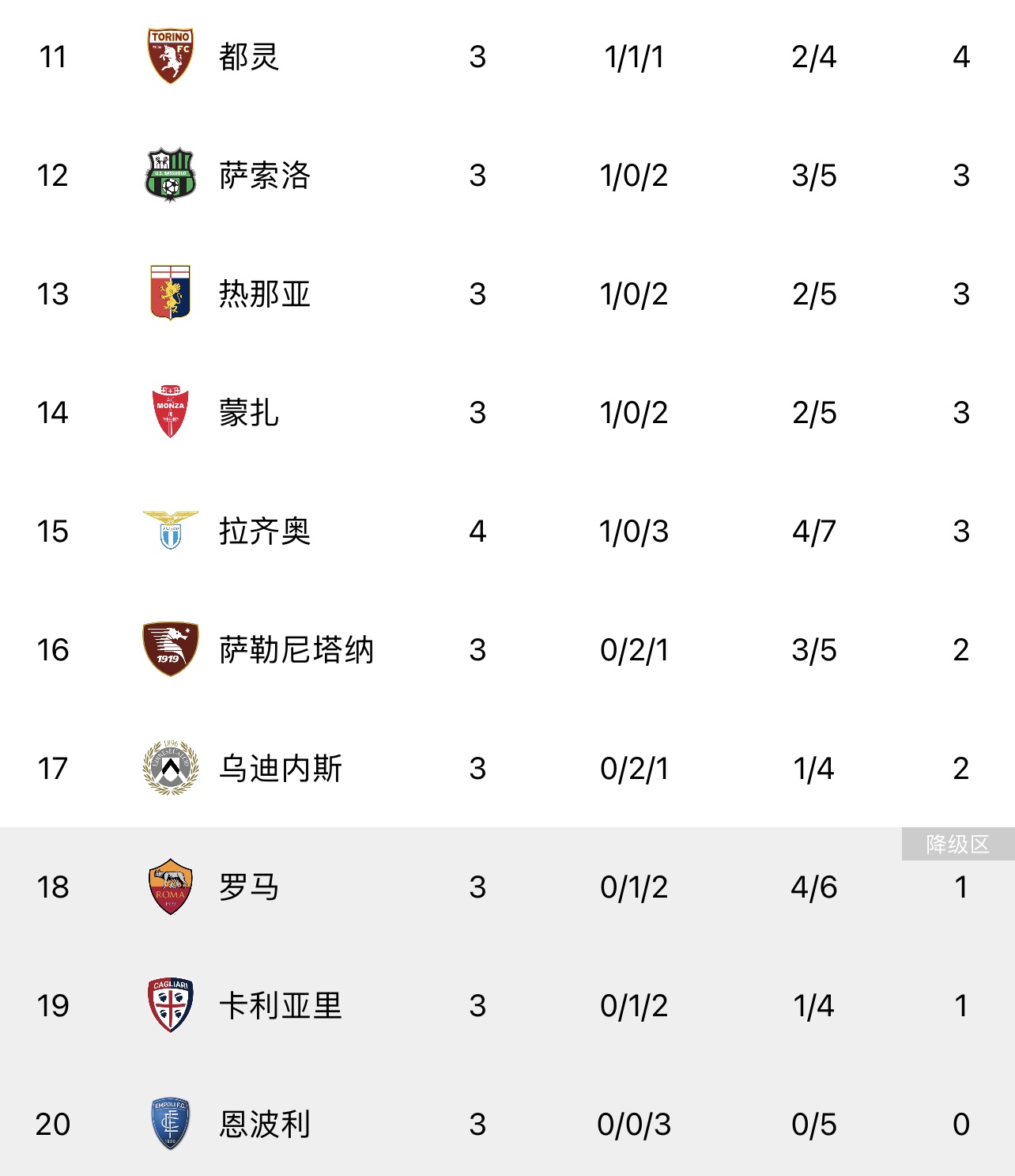Select the Lazio eagle logo
Viewport: 1015px width, 1176px height.
coord(170,530)
